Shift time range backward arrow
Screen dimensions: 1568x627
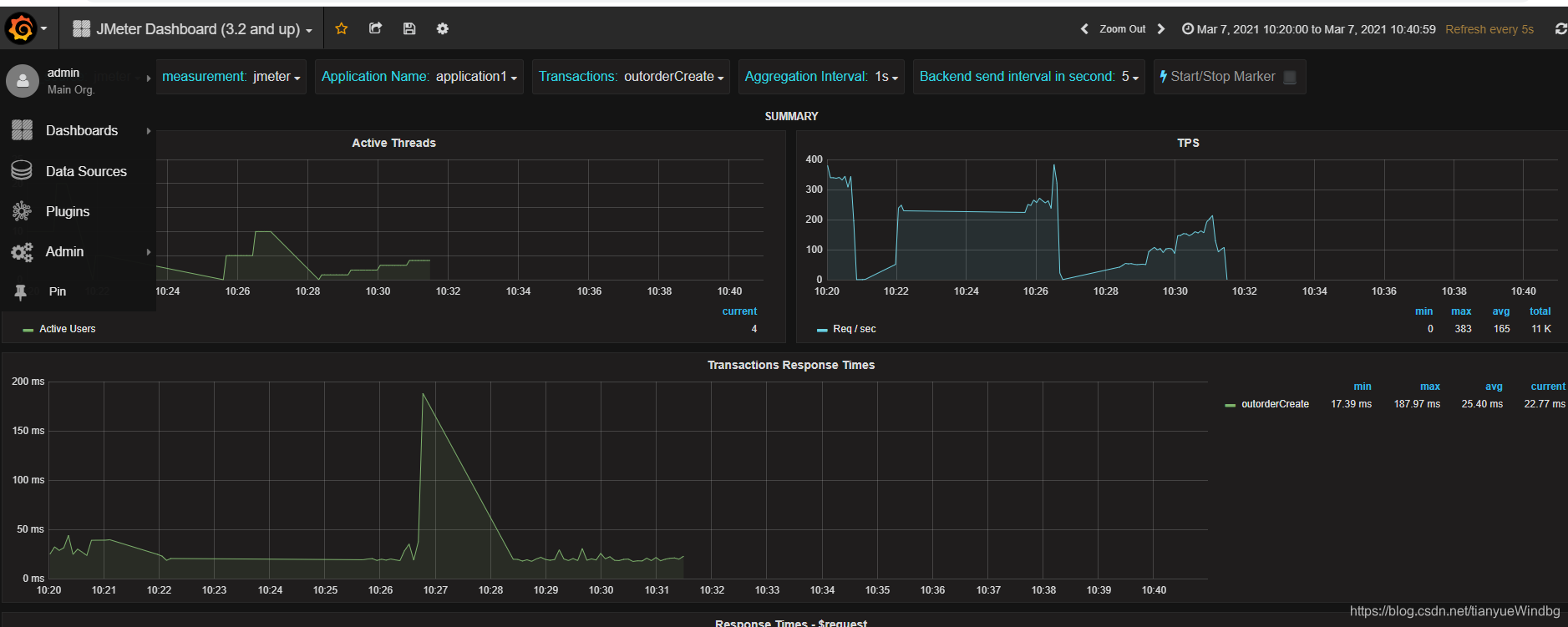(1084, 28)
